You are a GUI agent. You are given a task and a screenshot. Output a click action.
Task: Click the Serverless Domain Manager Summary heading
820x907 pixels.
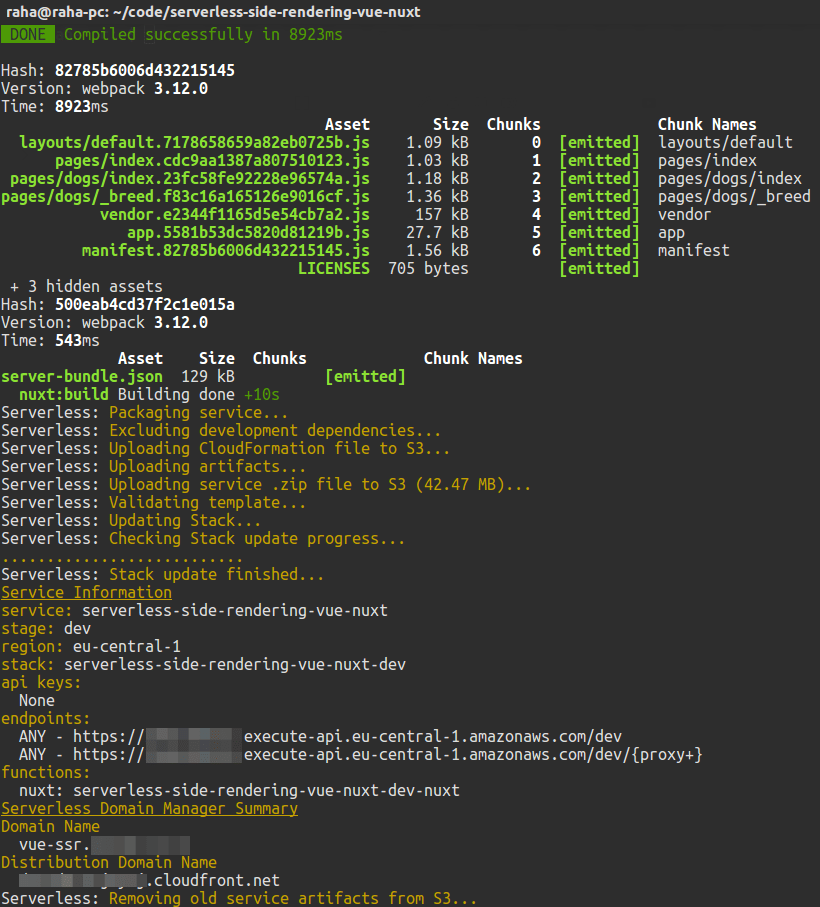click(149, 808)
